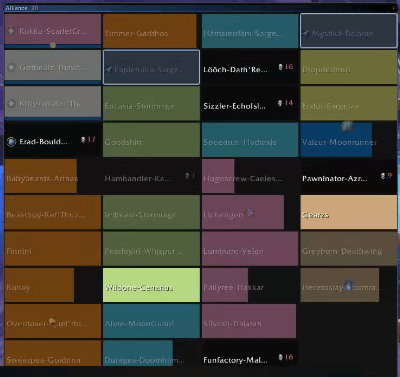Target Babybeards-Arthas raid frame

[x=53, y=176]
